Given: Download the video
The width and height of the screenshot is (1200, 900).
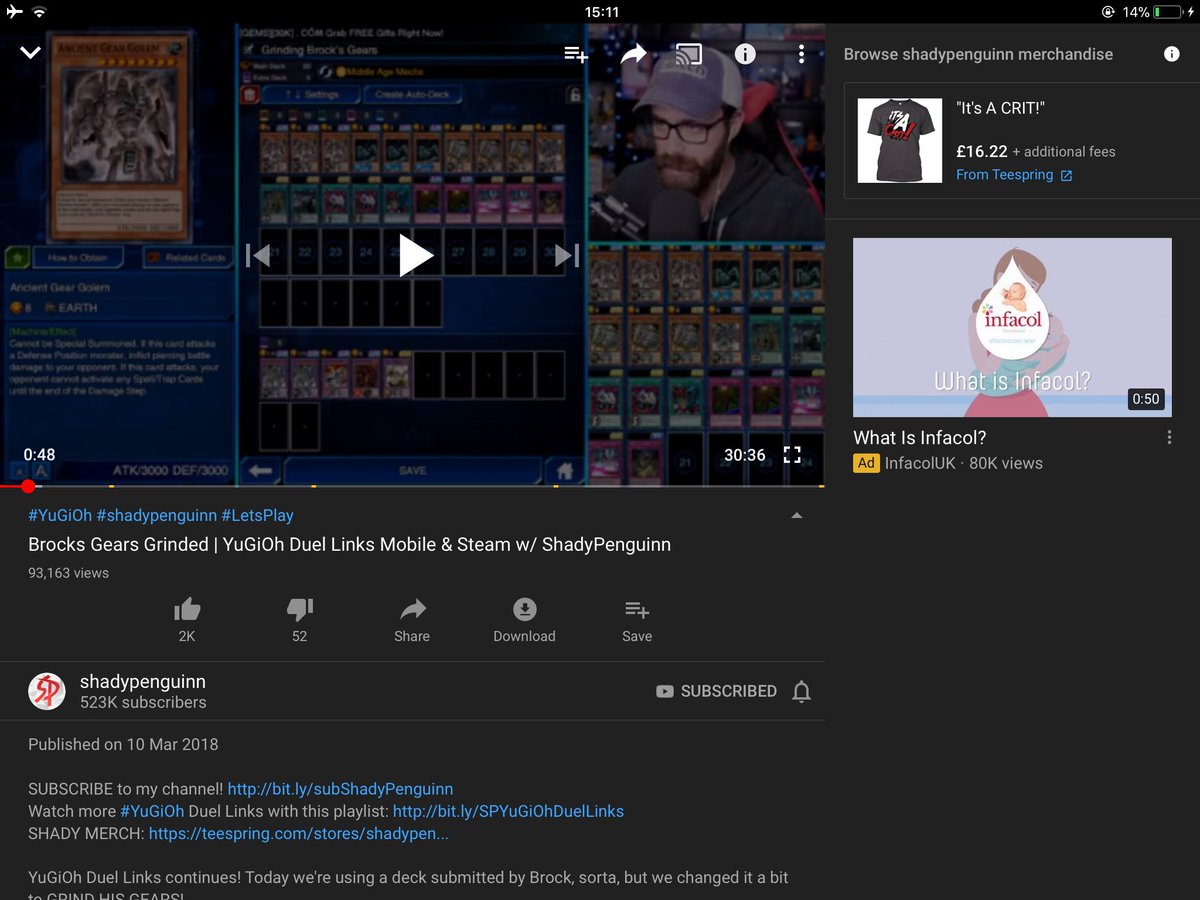Looking at the screenshot, I should click(524, 620).
